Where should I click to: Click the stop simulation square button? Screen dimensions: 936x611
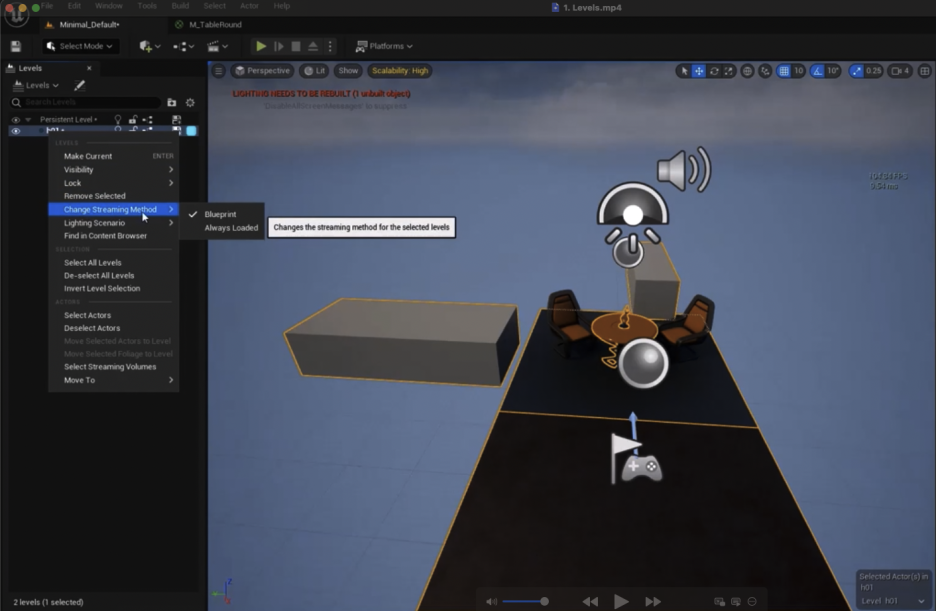[295, 46]
